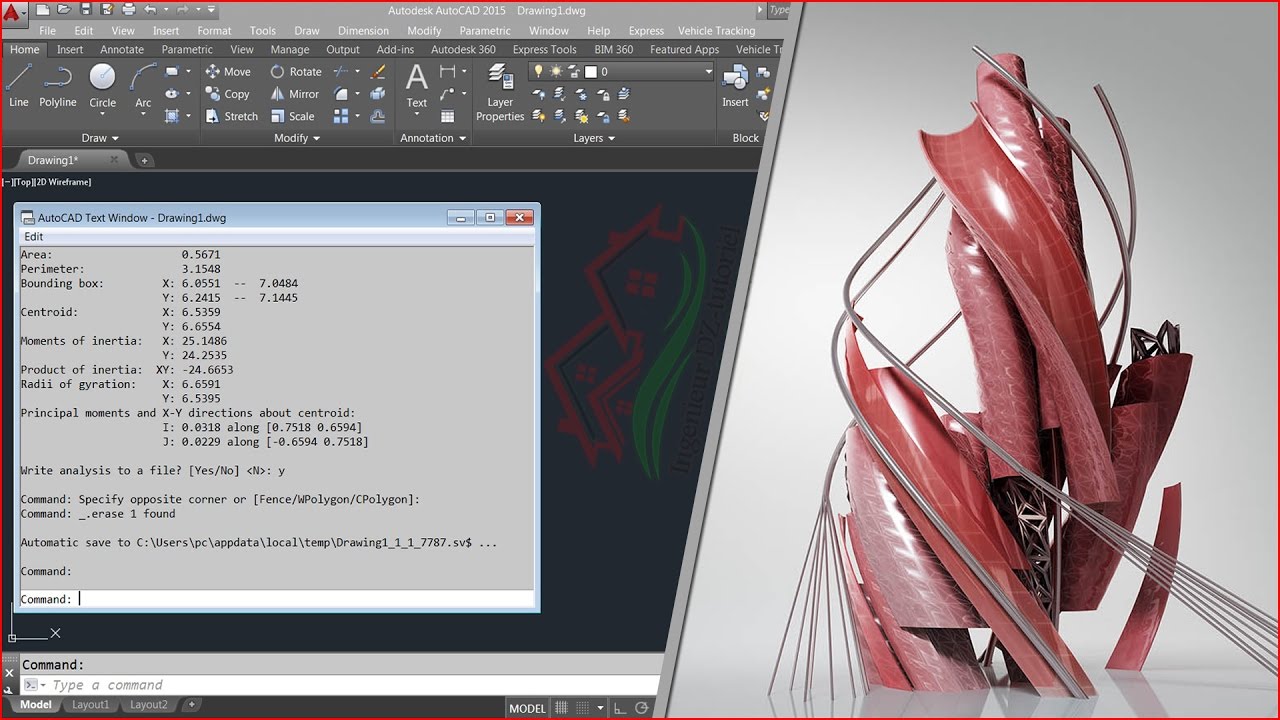This screenshot has height=720, width=1280.
Task: Toggle MODEL space button in status bar
Action: (527, 708)
